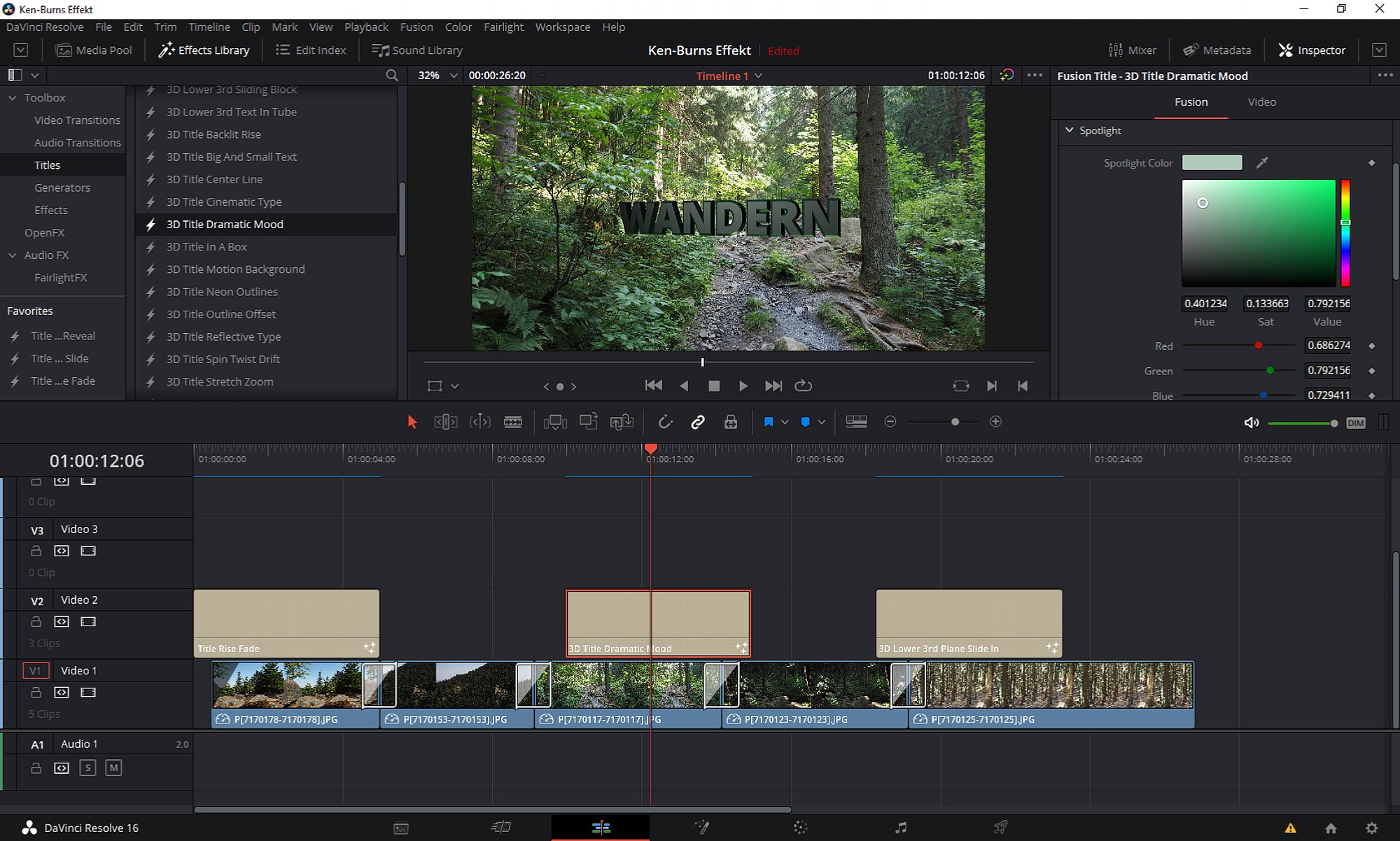This screenshot has width=1400, height=841.
Task: Open the Timeline 1 name dropdown
Action: click(x=759, y=76)
